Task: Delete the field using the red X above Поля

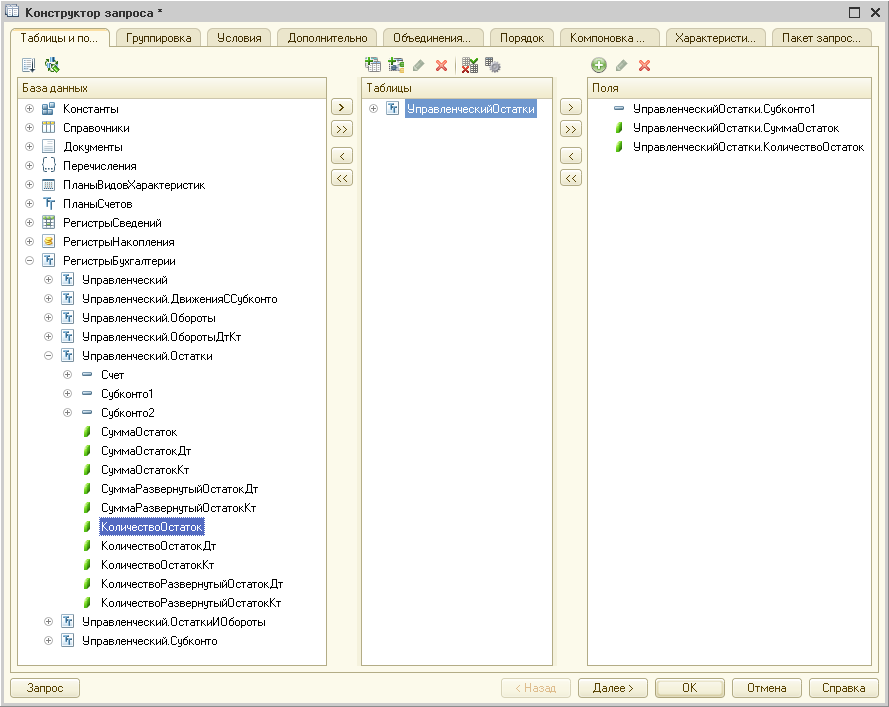Action: (x=645, y=65)
